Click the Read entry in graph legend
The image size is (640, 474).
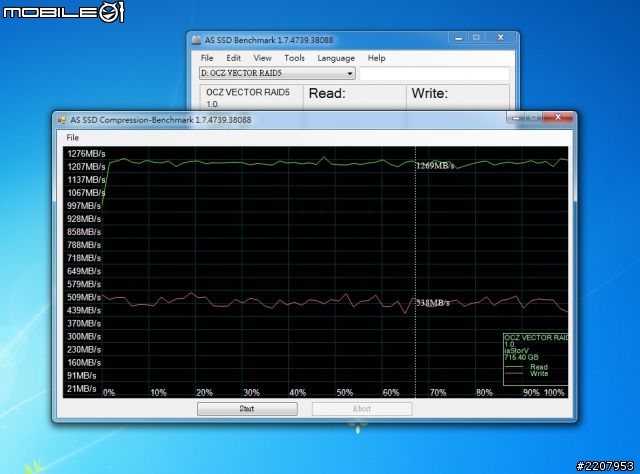(x=539, y=367)
